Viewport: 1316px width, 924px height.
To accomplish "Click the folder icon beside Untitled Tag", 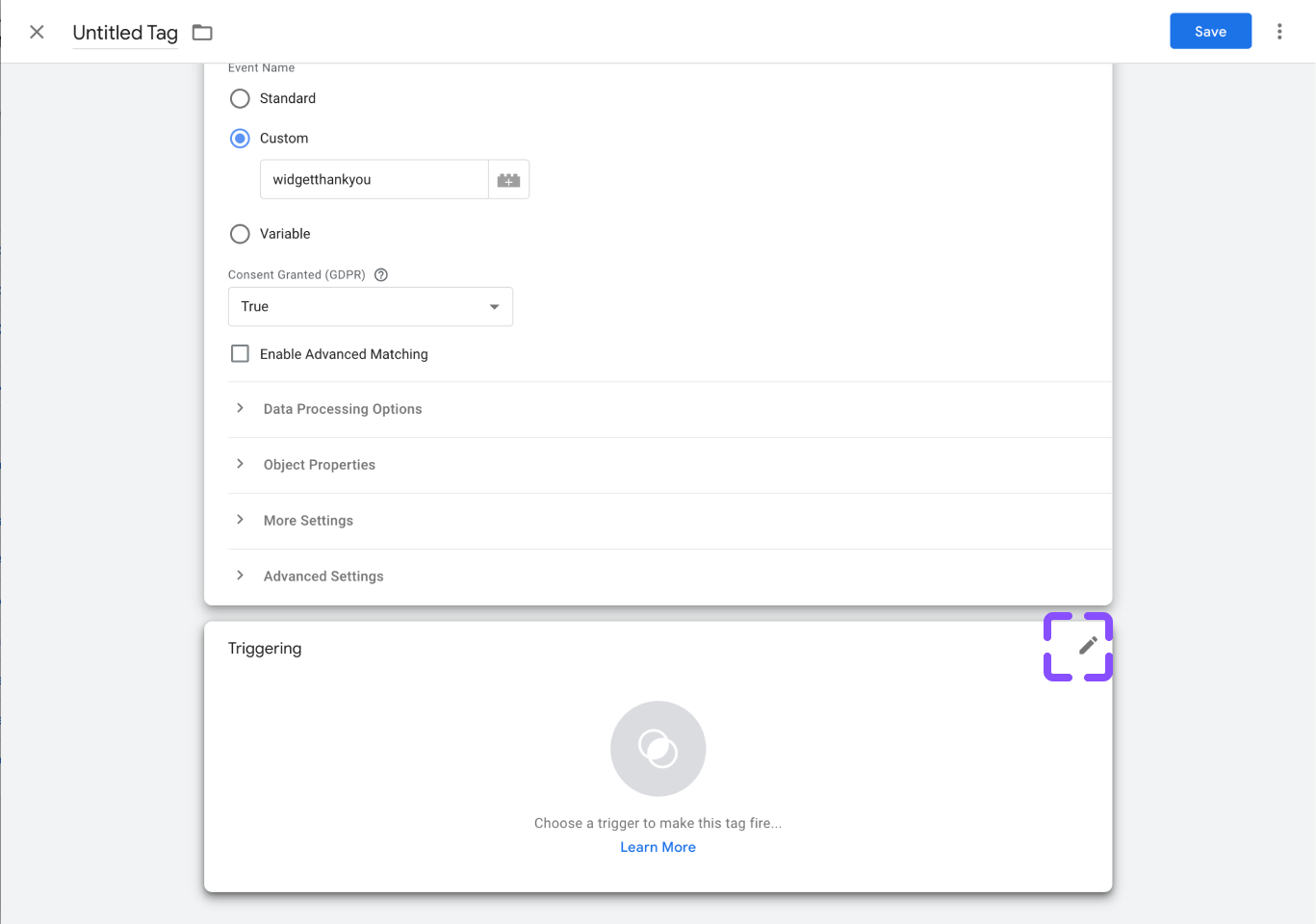I will point(202,33).
